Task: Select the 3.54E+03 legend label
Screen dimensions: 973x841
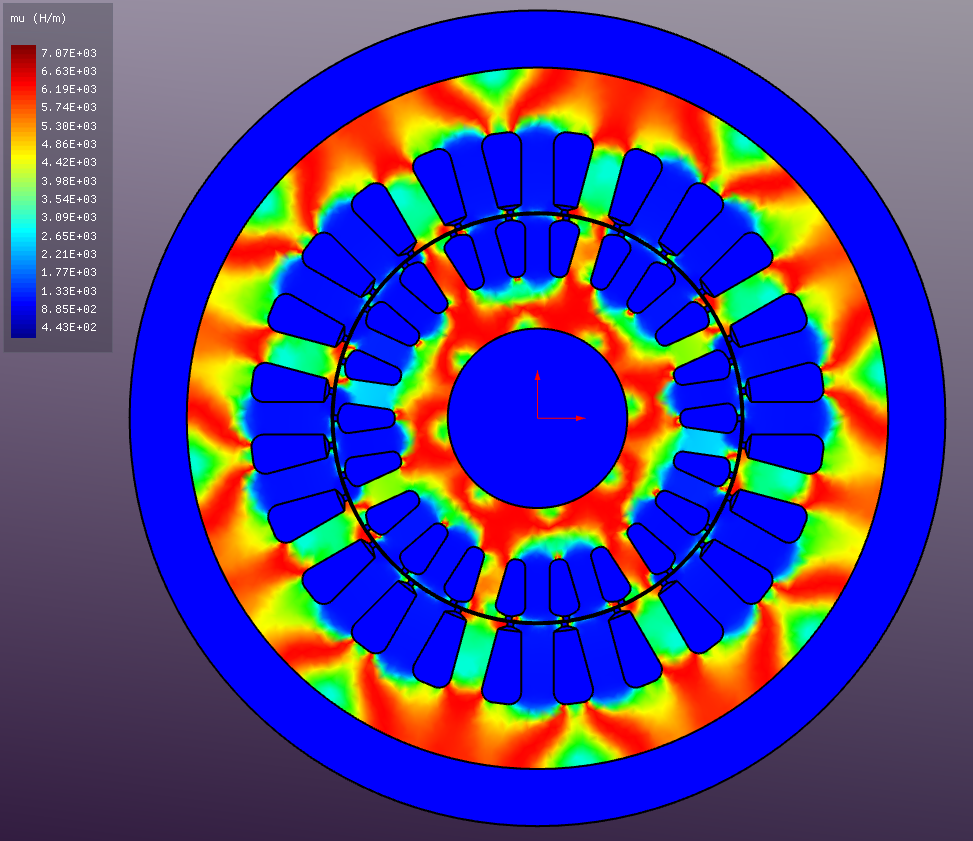Action: (69, 200)
